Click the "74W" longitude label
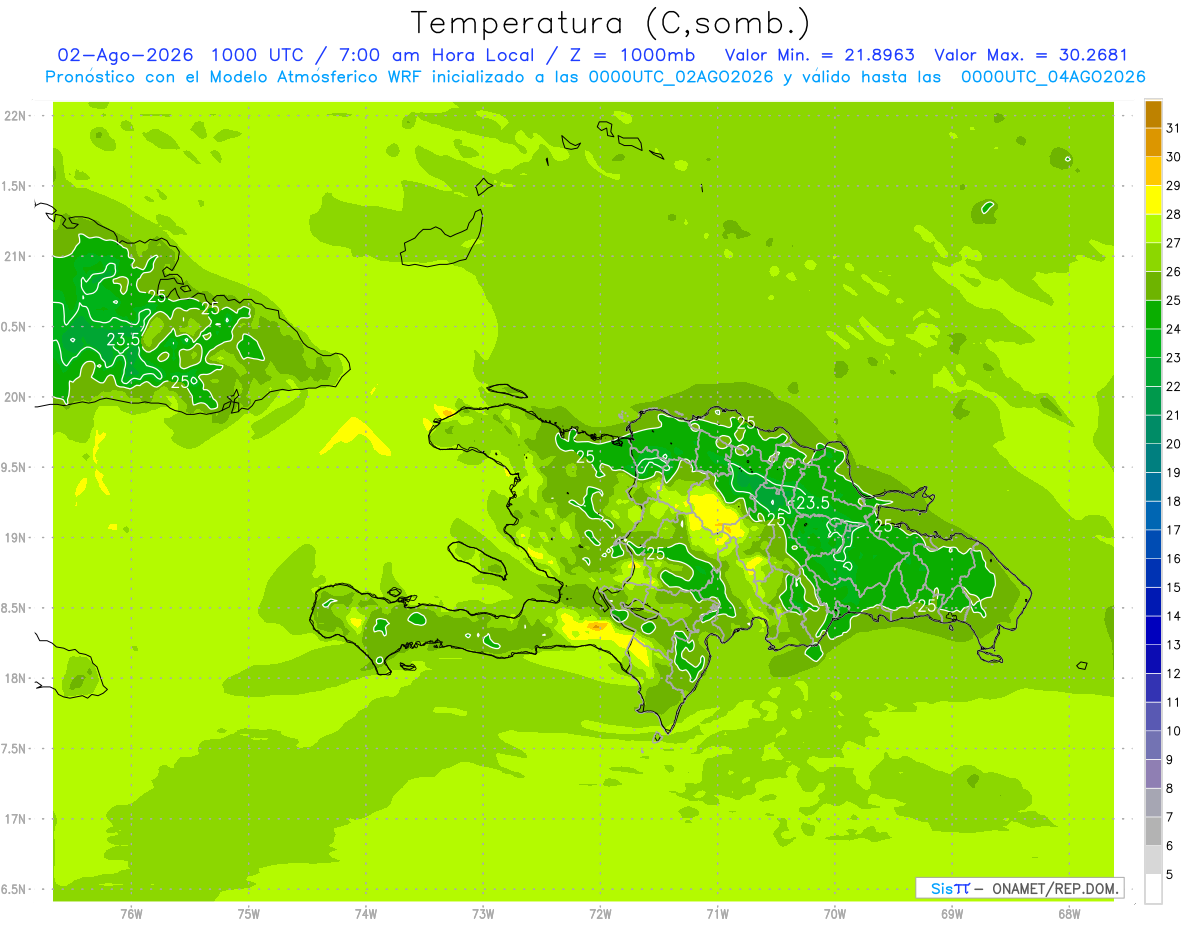 click(x=366, y=913)
